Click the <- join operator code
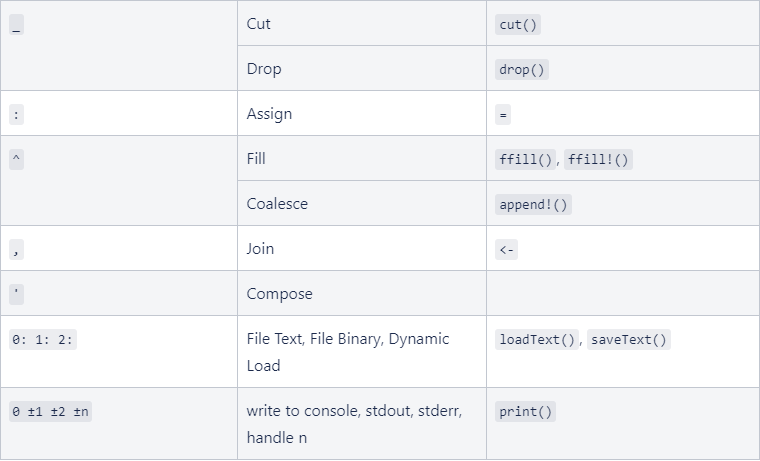Screen dimensions: 760x461 click(x=506, y=250)
